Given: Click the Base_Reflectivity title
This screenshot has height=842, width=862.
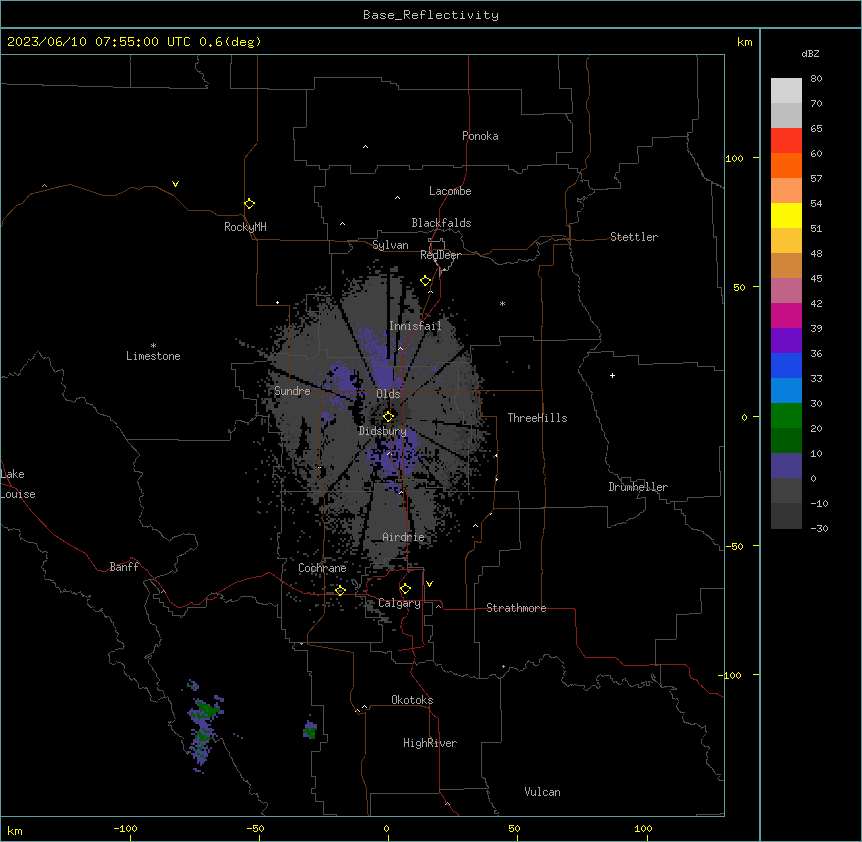Looking at the screenshot, I should tap(431, 15).
